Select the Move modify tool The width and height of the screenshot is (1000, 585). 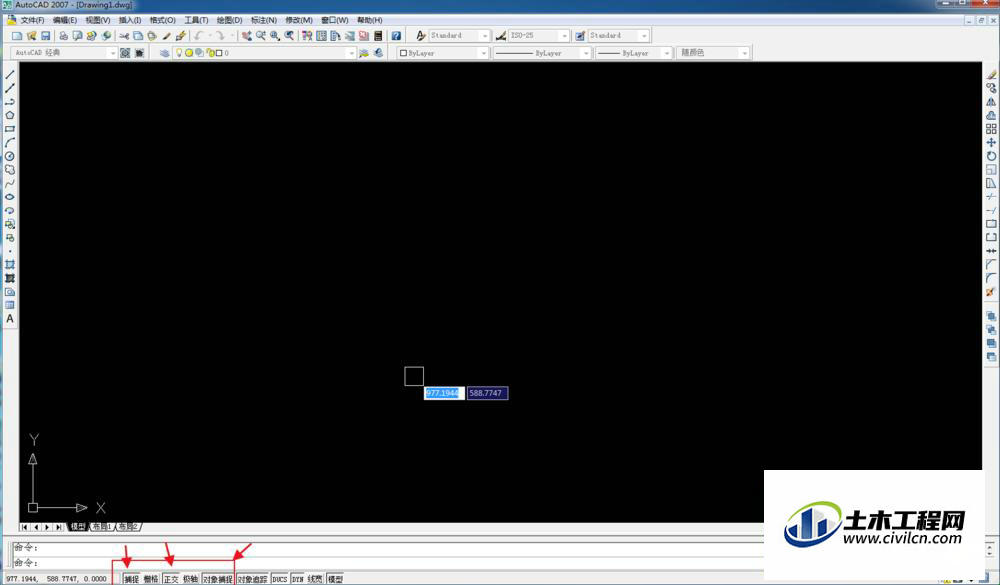click(x=991, y=142)
